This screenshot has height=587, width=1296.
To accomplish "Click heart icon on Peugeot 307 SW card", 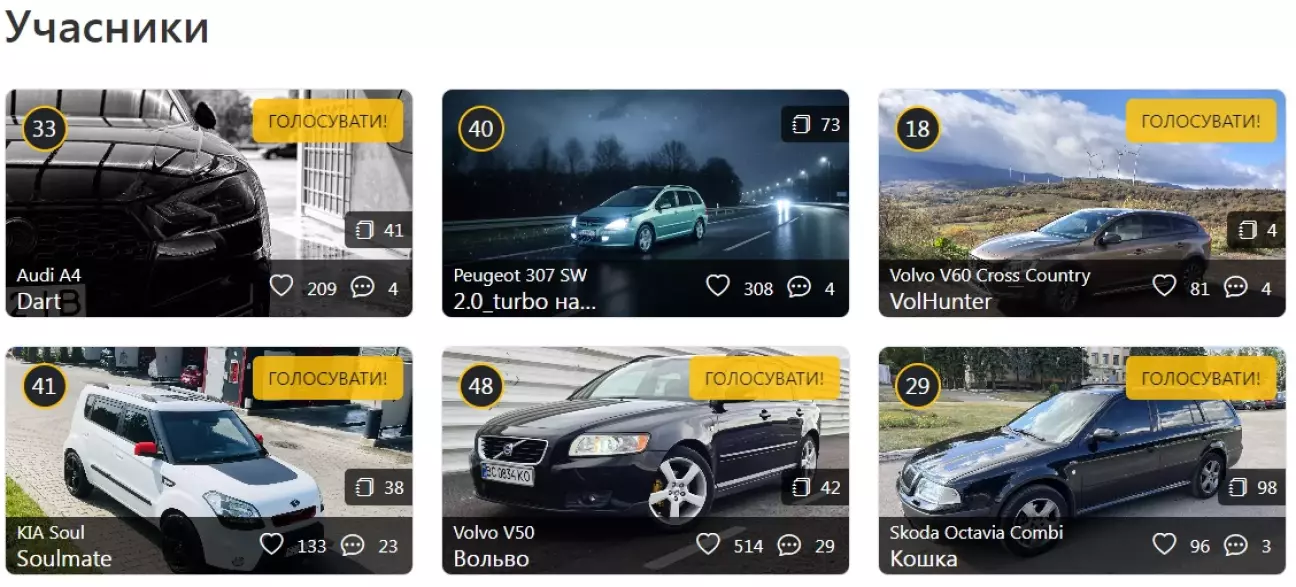I will [718, 287].
